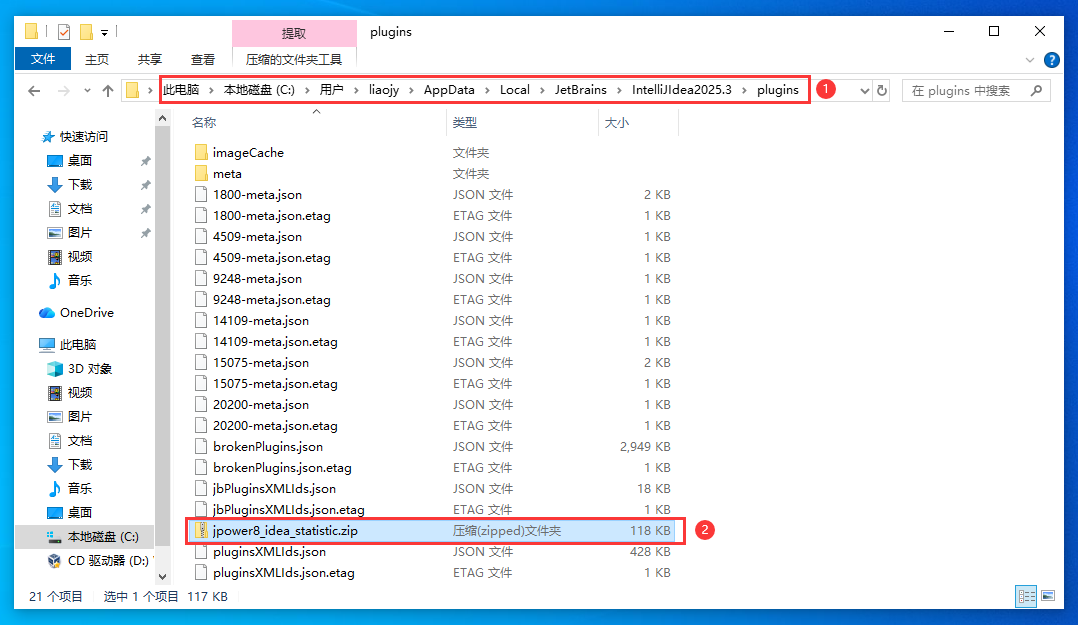Select OneDrive in navigation pane
The image size is (1078, 625).
[x=86, y=313]
